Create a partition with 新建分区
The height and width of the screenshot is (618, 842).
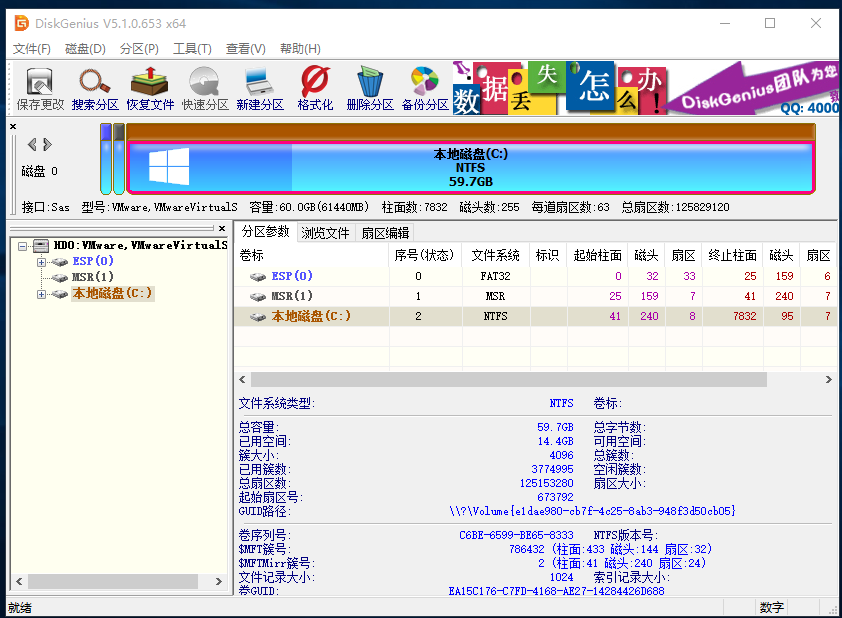click(260, 89)
